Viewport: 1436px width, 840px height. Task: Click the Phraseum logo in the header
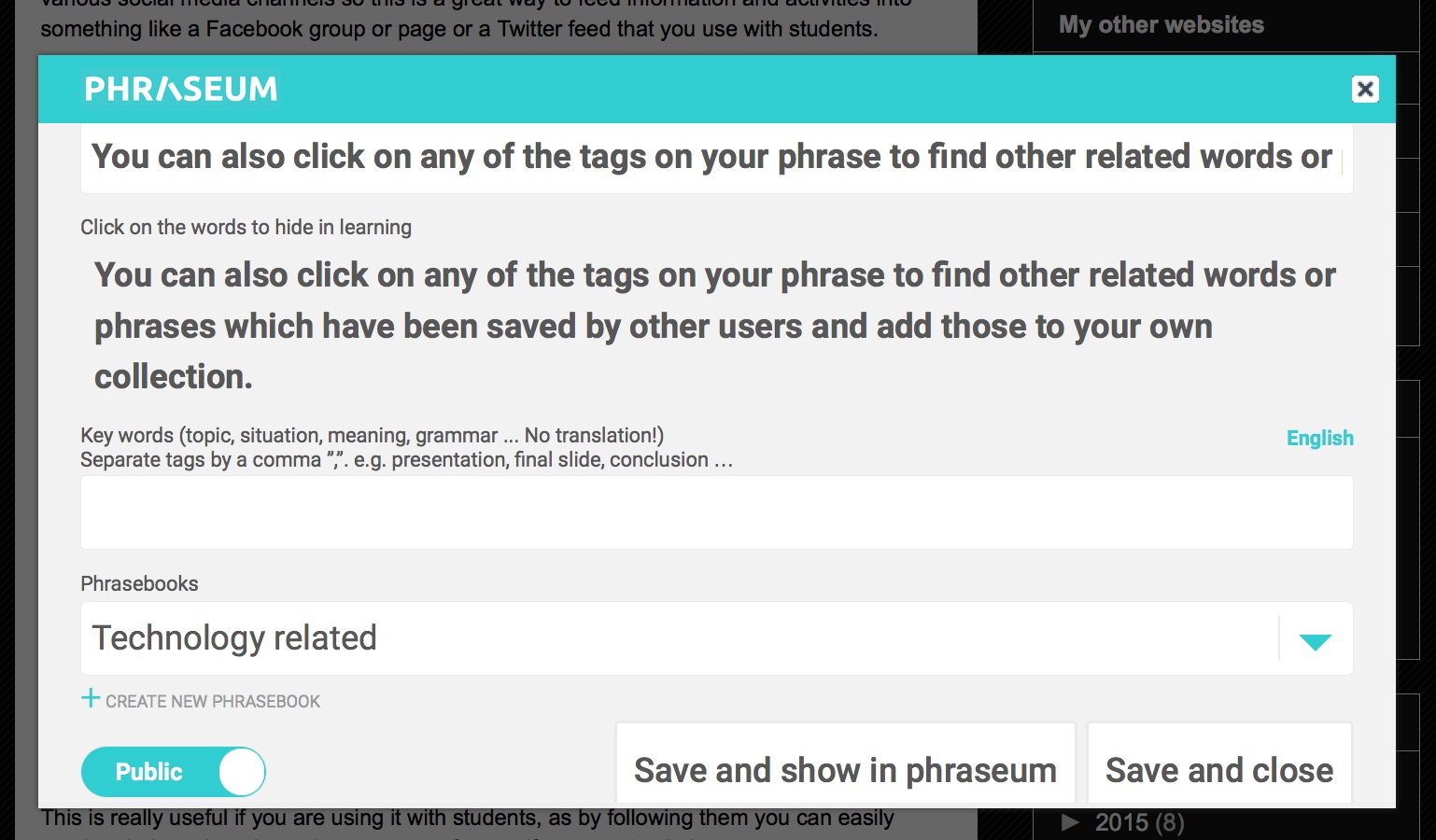point(181,89)
